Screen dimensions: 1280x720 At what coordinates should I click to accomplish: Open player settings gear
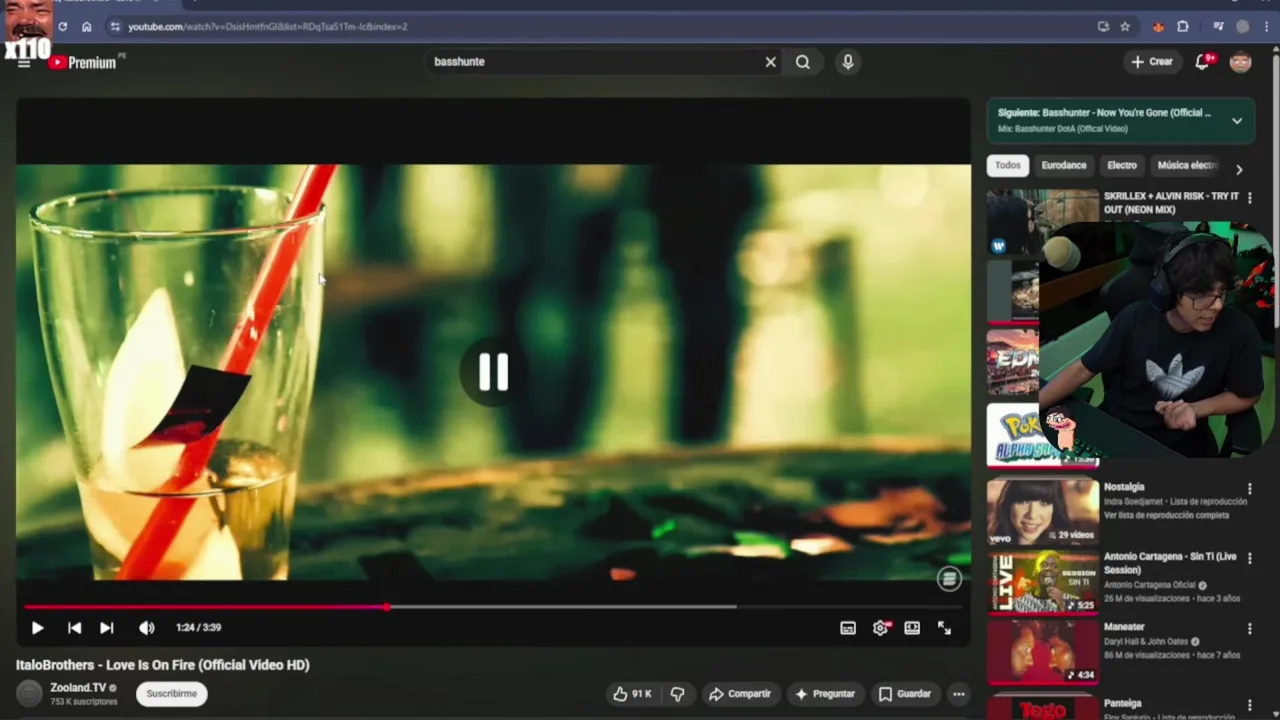pos(880,628)
